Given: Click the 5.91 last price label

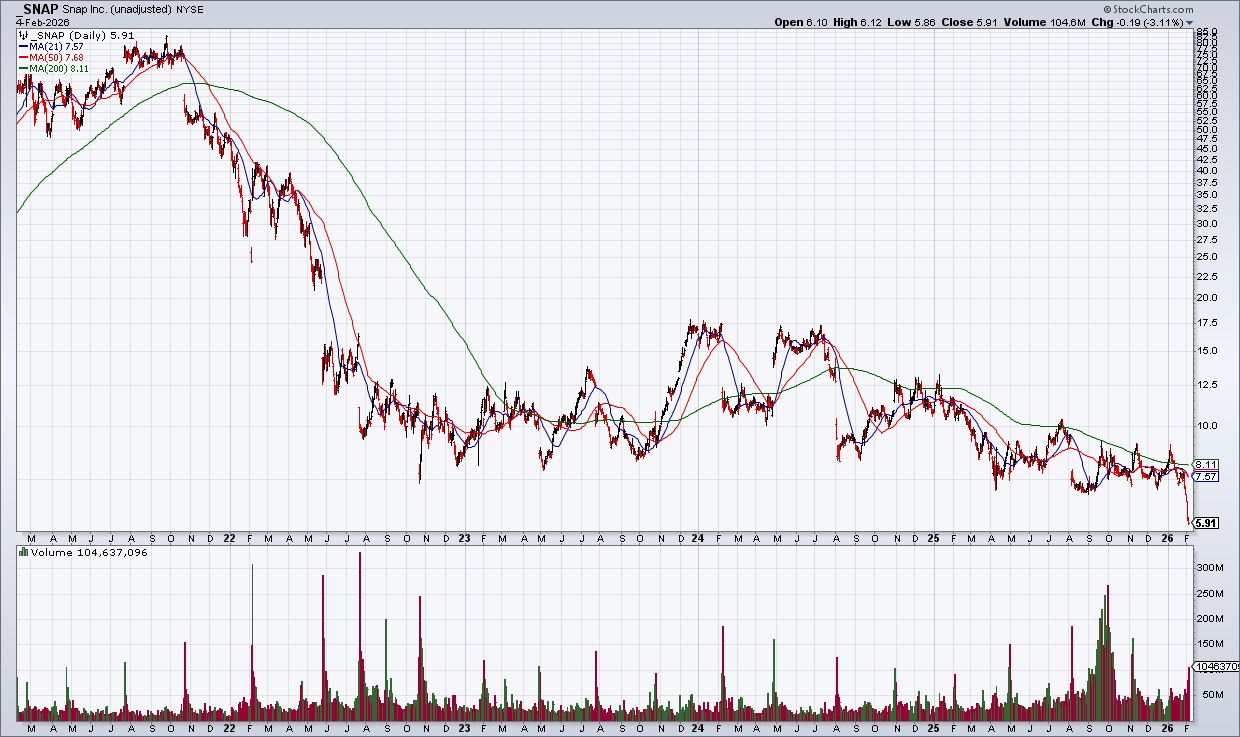Looking at the screenshot, I should (x=1209, y=523).
